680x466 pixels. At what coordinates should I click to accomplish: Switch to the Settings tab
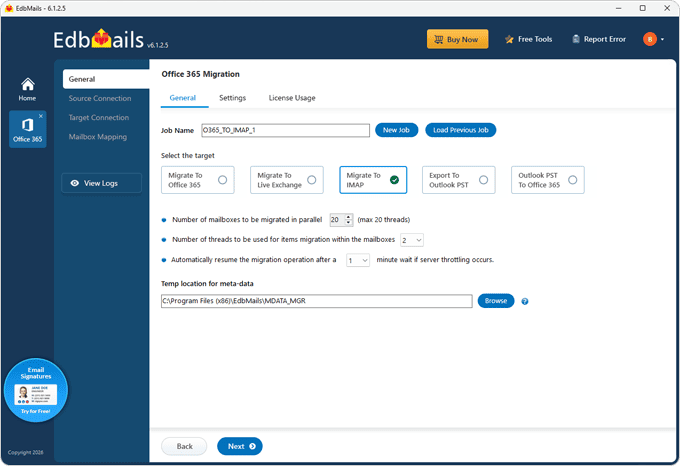tap(232, 98)
